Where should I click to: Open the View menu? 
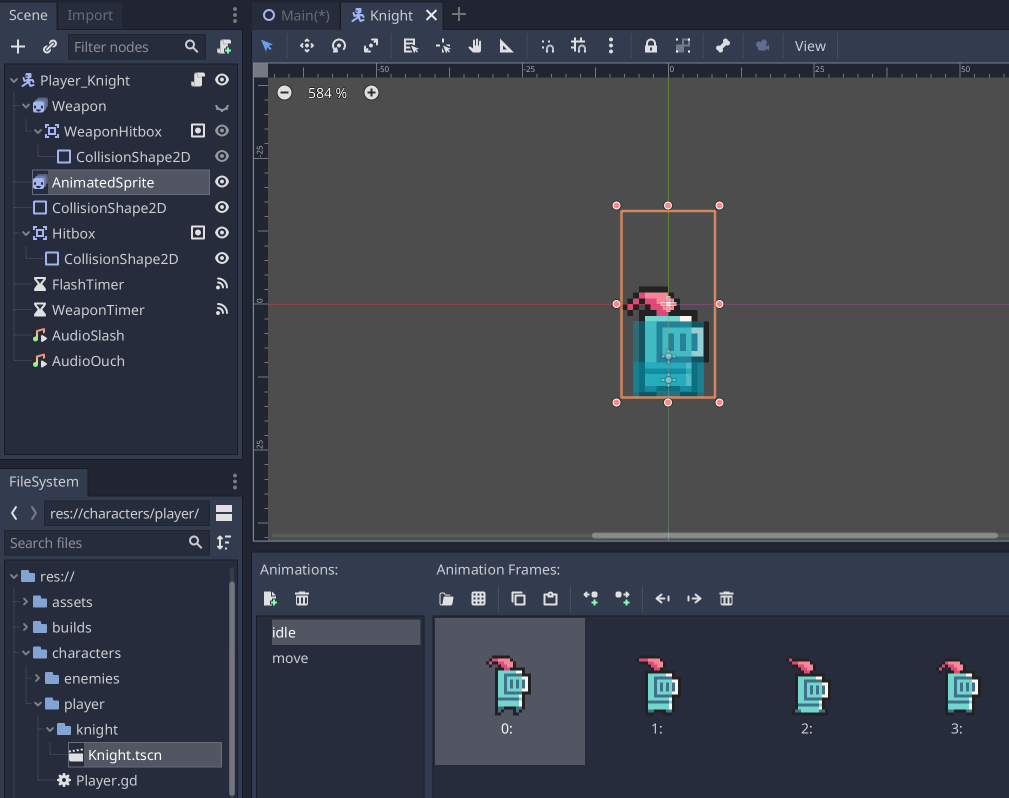810,46
